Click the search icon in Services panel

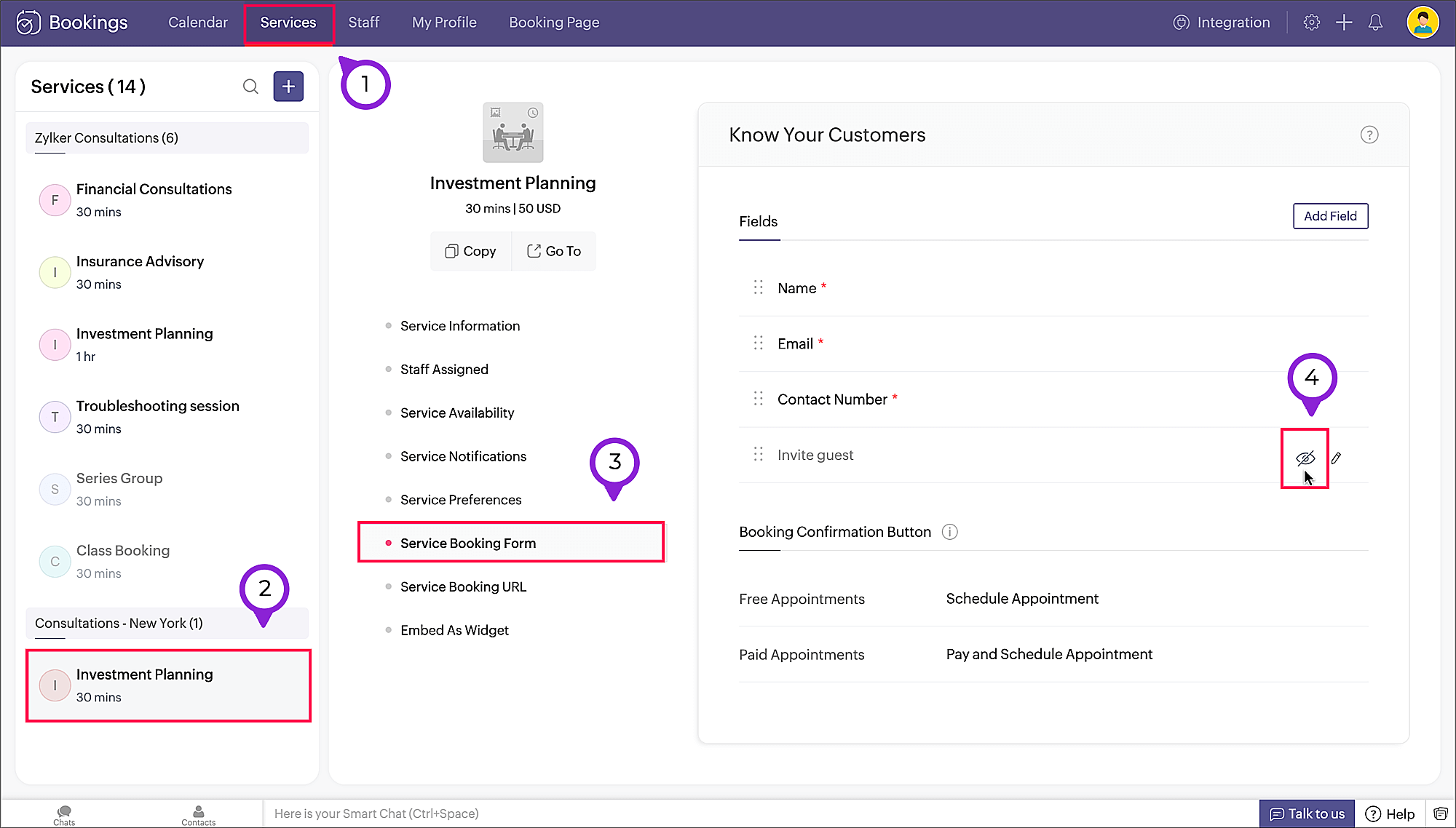pyautogui.click(x=250, y=87)
